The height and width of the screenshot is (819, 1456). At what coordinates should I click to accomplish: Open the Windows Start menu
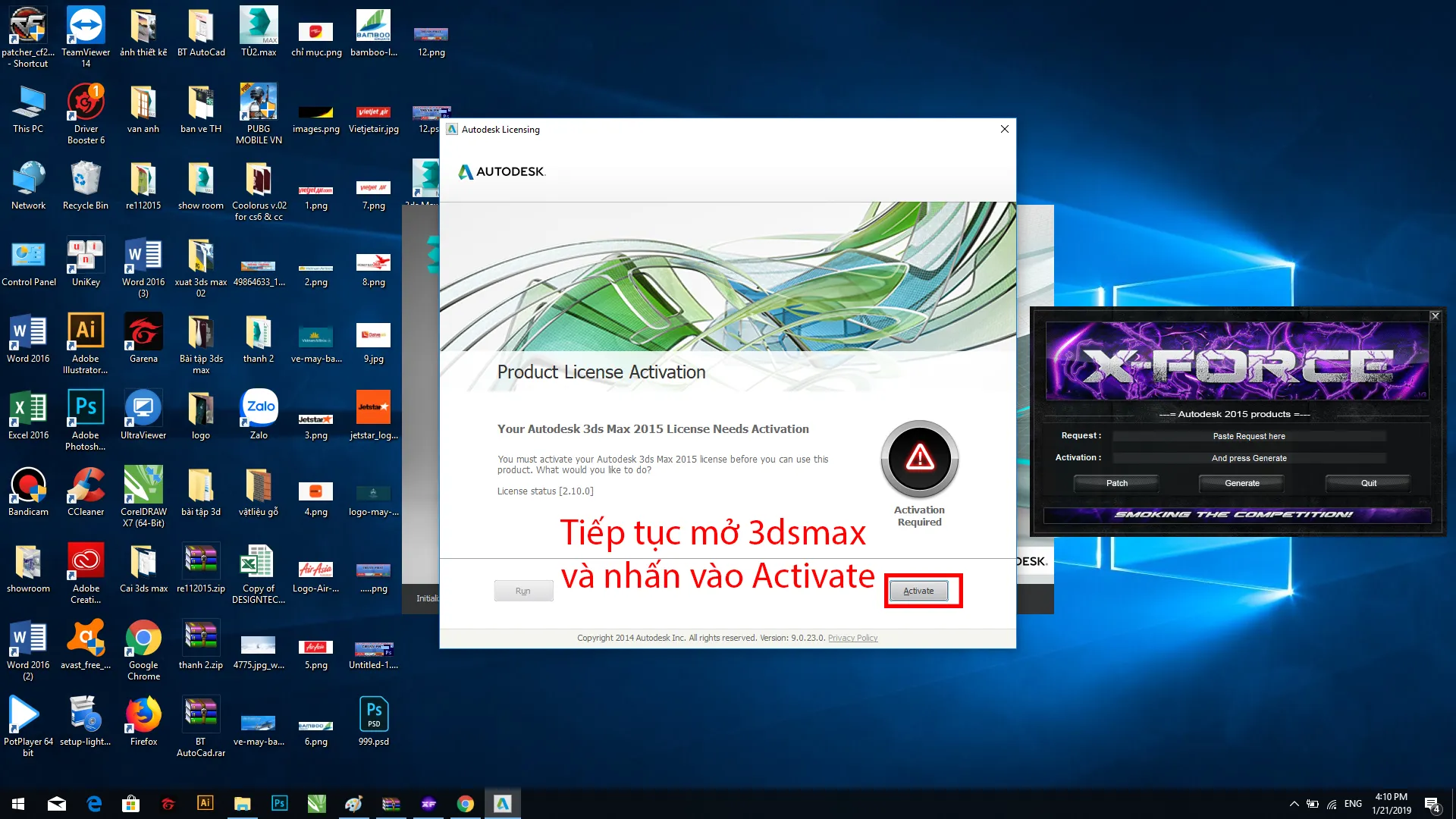coord(18,804)
